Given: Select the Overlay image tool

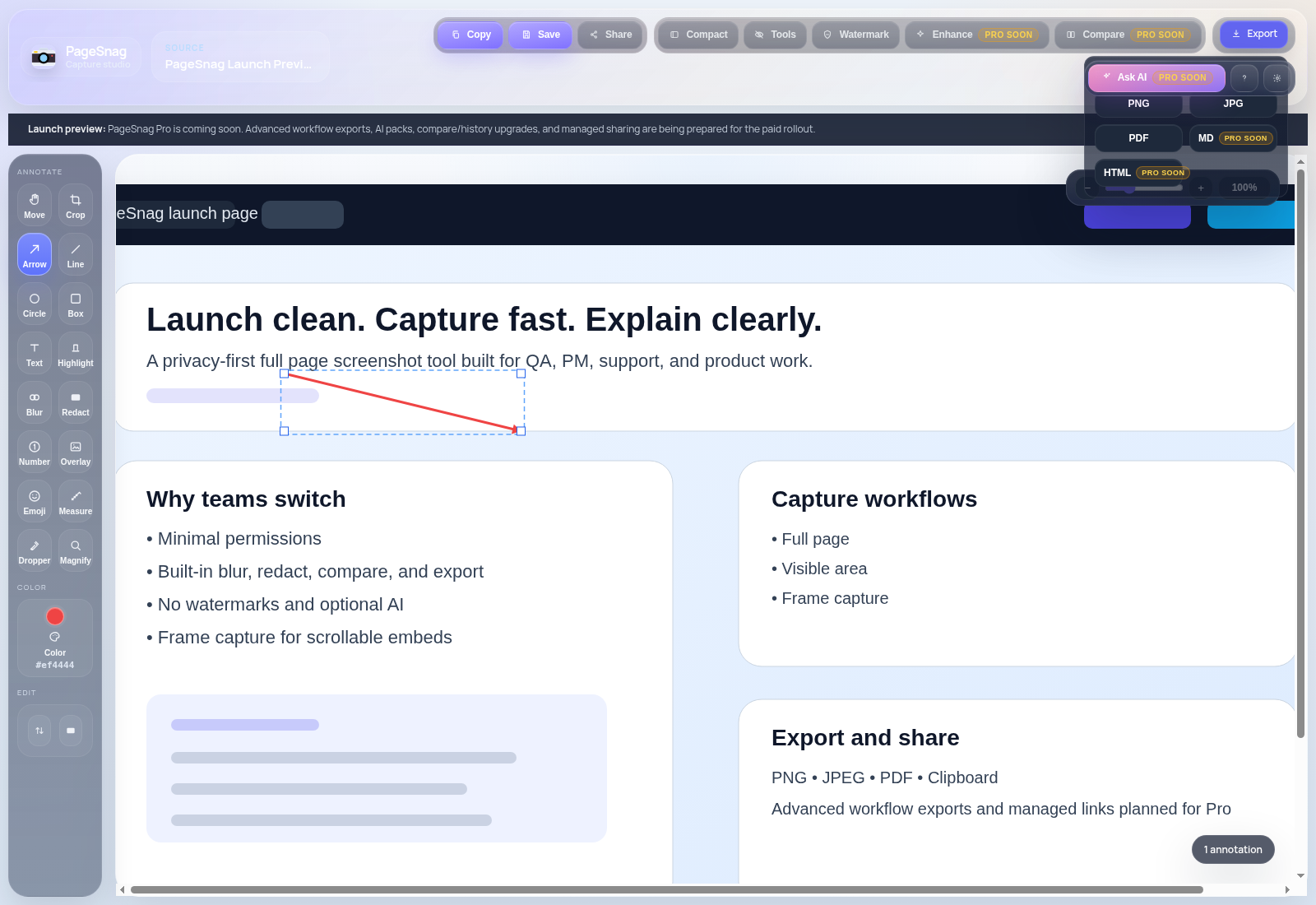Looking at the screenshot, I should (76, 452).
